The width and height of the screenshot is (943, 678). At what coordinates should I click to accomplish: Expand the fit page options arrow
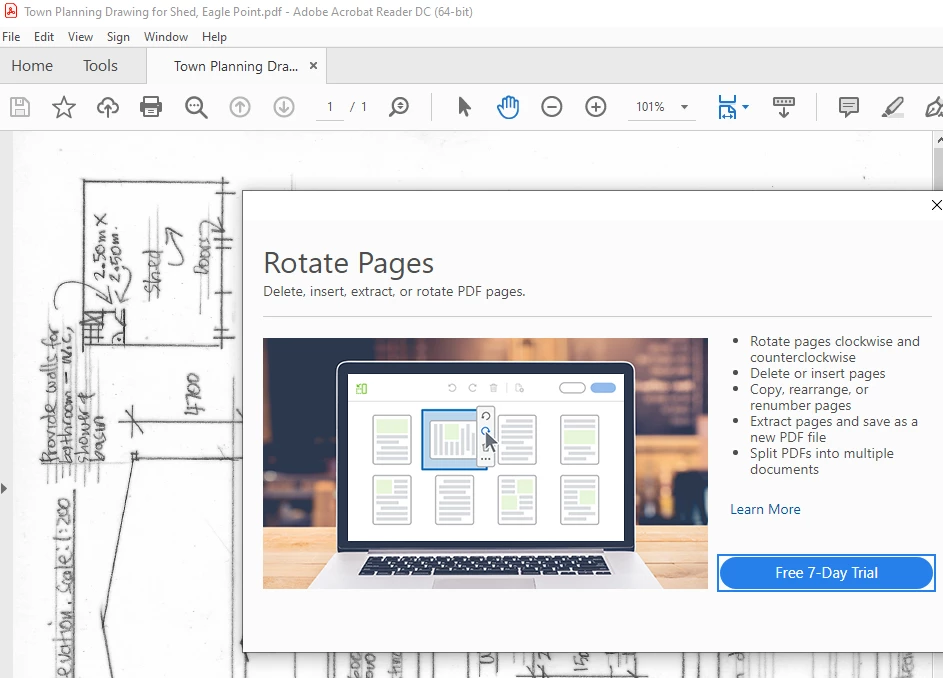pyautogui.click(x=746, y=107)
